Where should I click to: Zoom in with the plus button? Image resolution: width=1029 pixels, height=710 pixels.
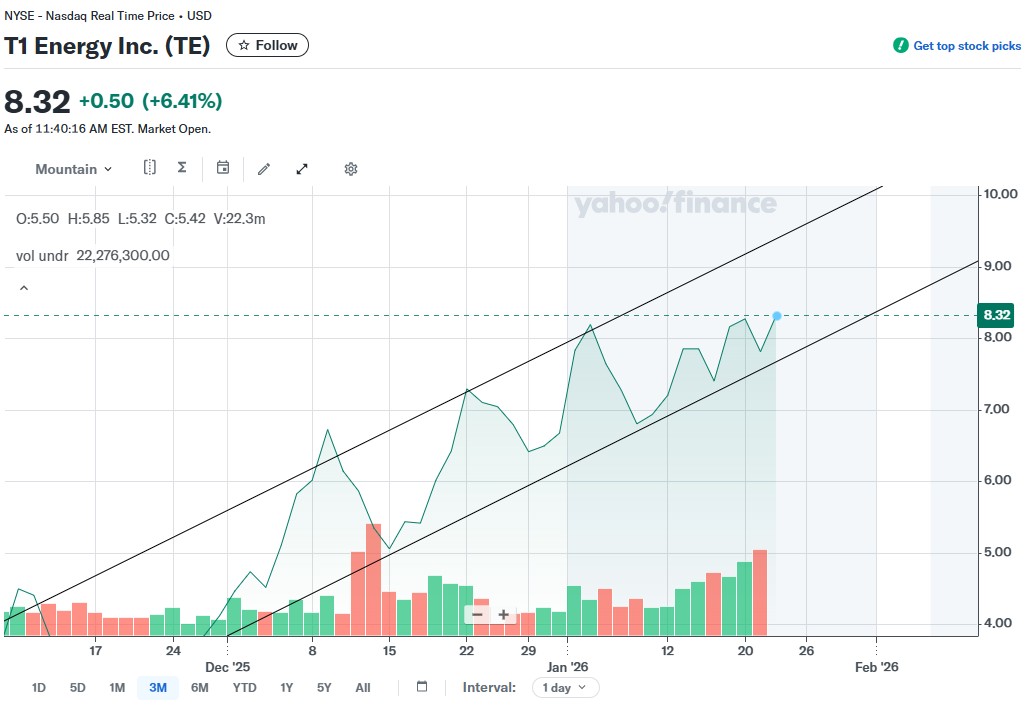click(x=503, y=614)
